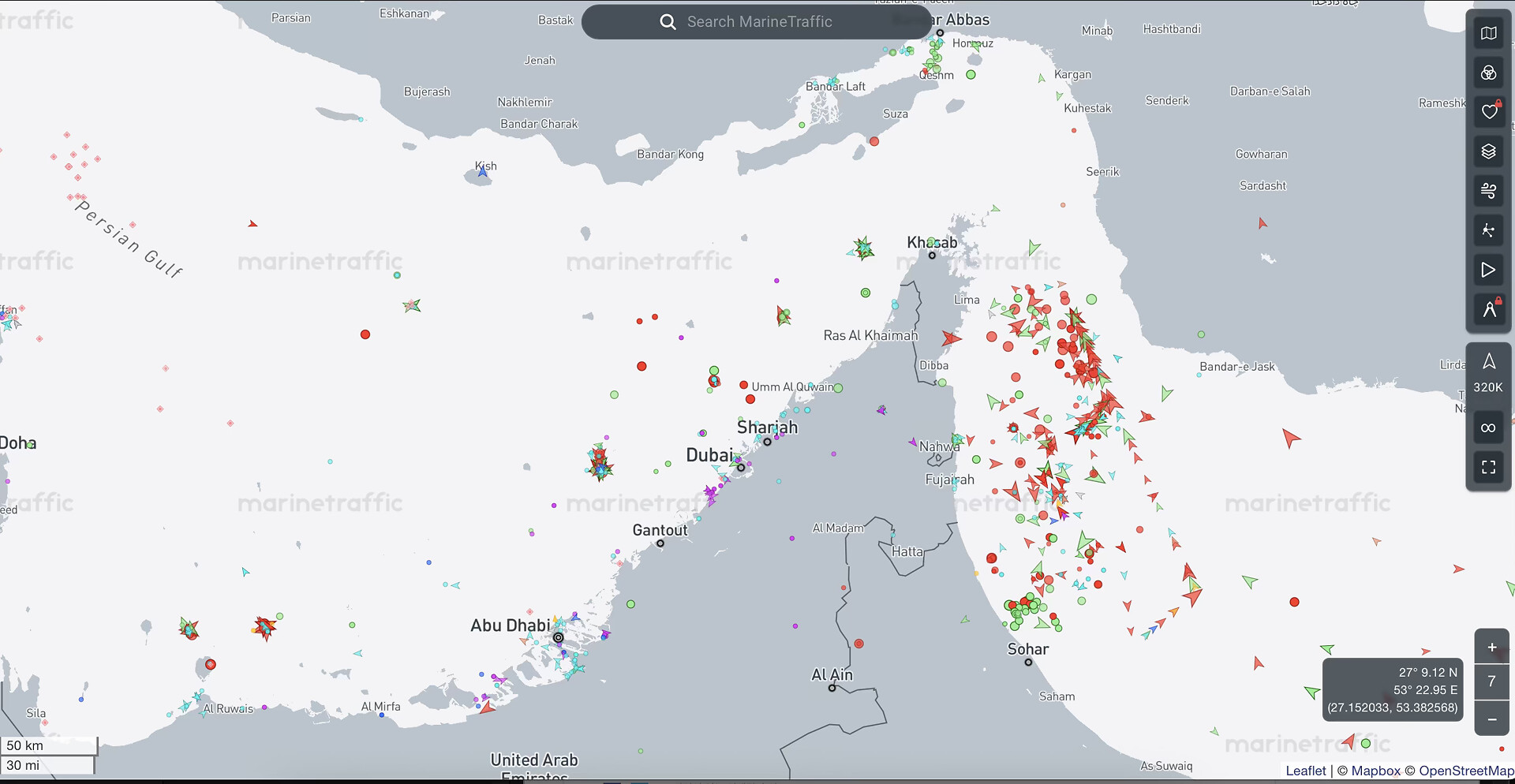Open the vessel filters three-circles icon

(1488, 73)
